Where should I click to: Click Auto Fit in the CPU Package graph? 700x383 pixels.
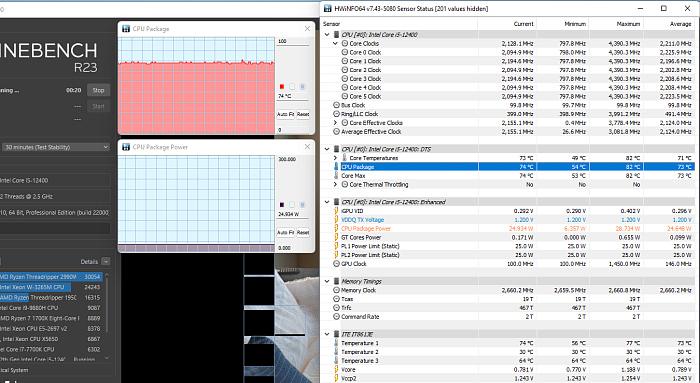(285, 114)
